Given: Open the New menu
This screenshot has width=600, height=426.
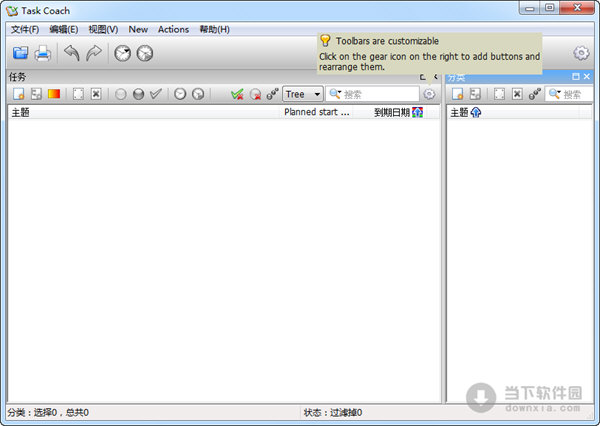Looking at the screenshot, I should [138, 29].
